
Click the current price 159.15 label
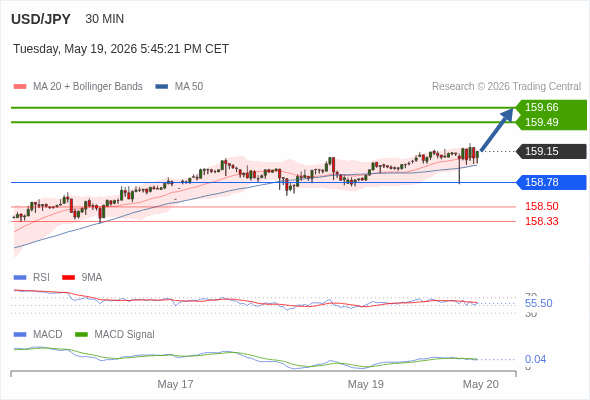pos(551,151)
